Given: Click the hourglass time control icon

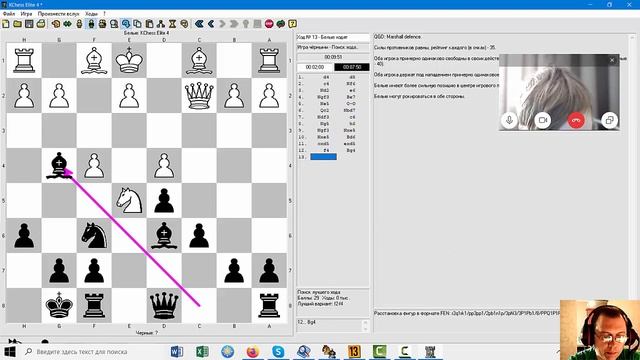Looking at the screenshot, I should click(x=173, y=24).
